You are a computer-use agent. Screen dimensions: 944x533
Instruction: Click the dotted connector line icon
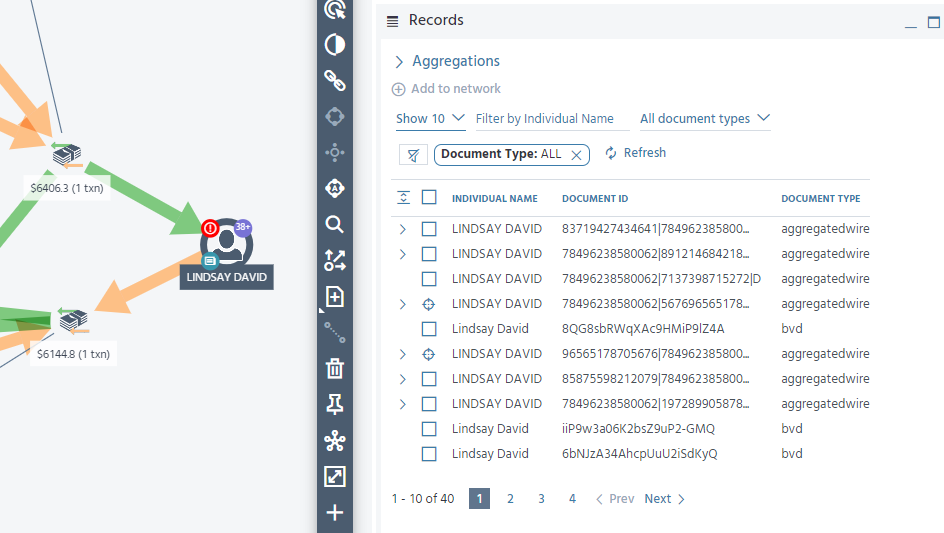tap(335, 332)
